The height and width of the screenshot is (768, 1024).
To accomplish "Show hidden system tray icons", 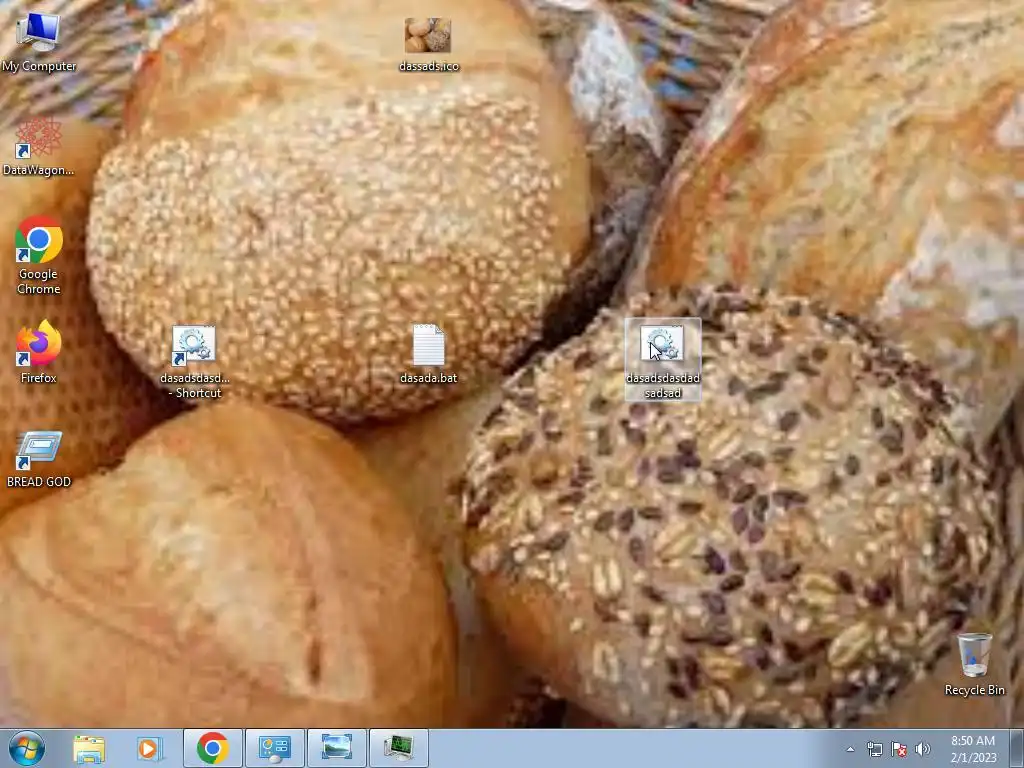I will pyautogui.click(x=850, y=749).
